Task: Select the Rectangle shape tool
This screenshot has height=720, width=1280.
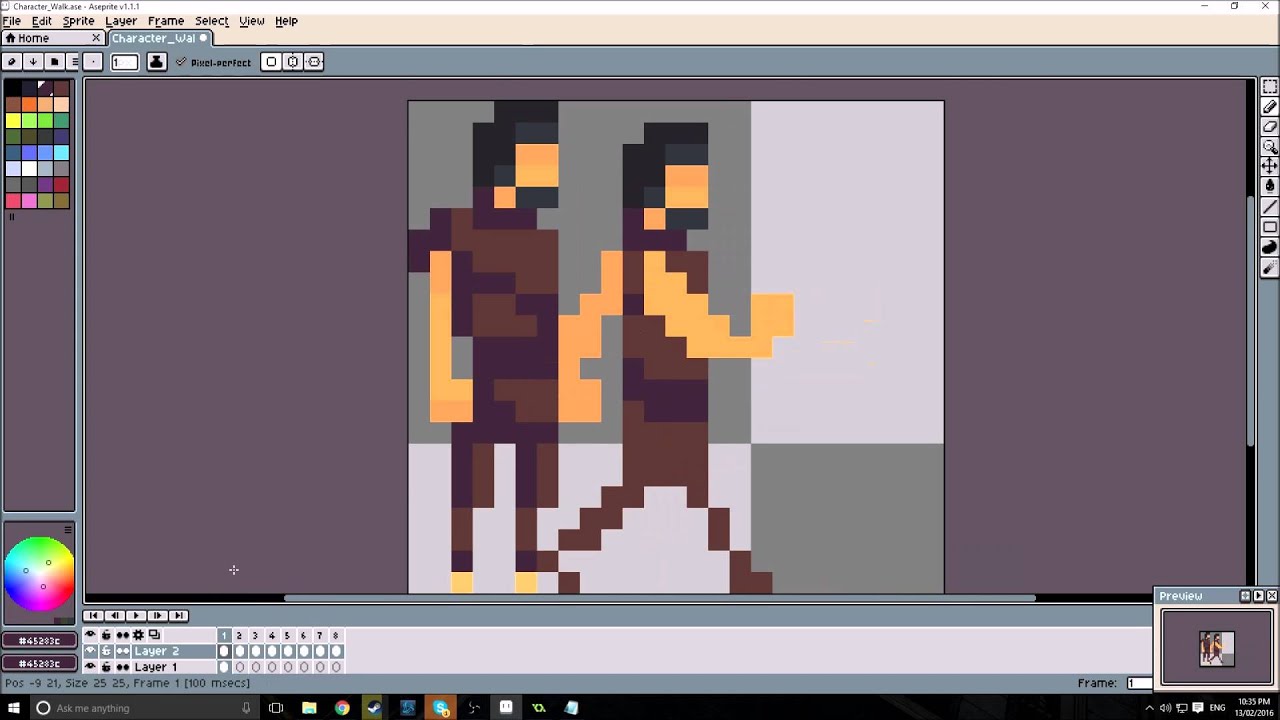Action: click(x=1269, y=227)
